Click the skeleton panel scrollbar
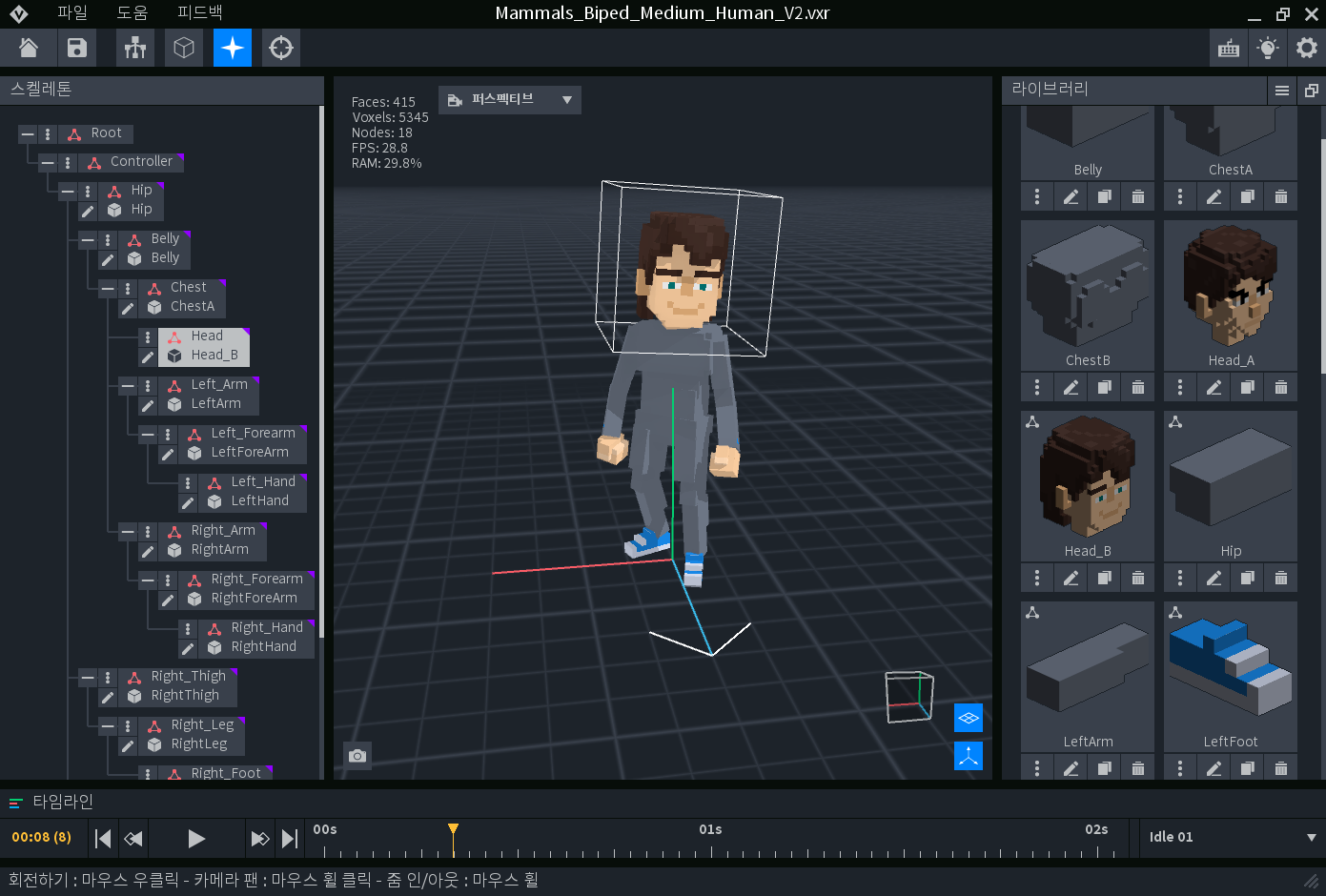 pyautogui.click(x=321, y=372)
